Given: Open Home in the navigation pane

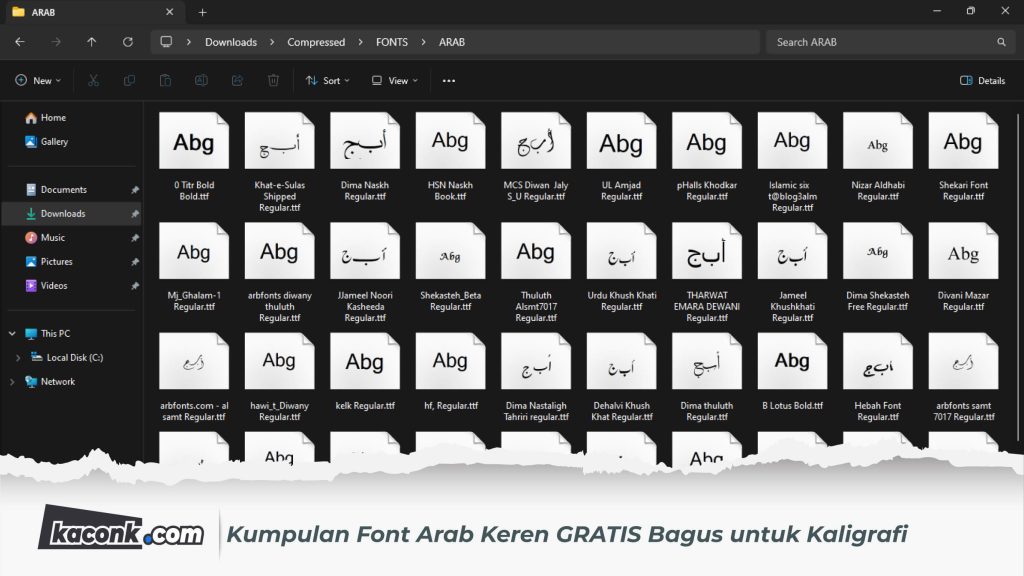Looking at the screenshot, I should tap(46, 118).
